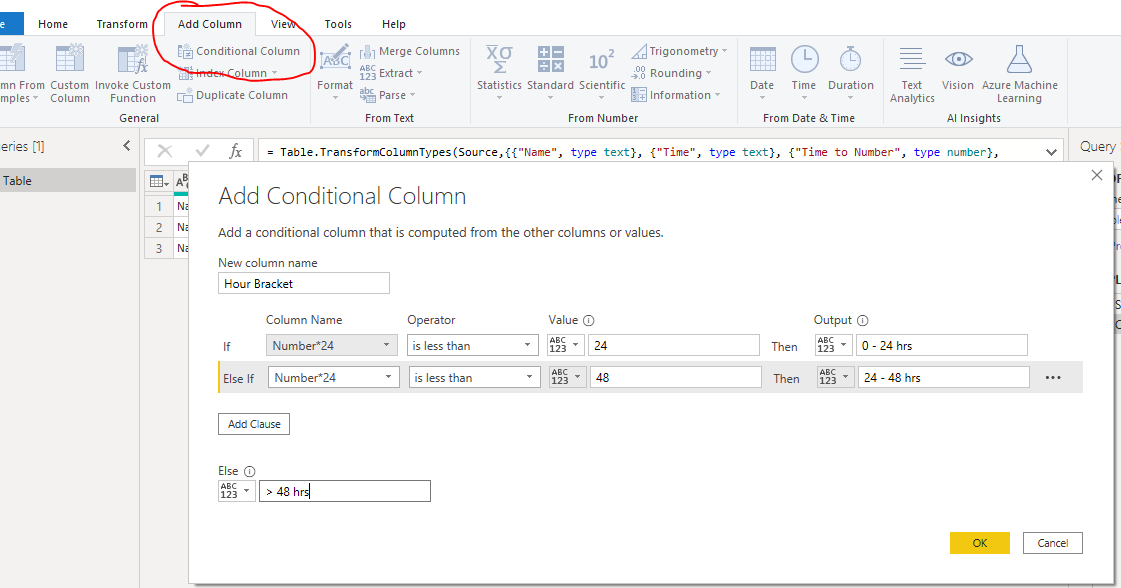Click the New column name field

point(304,283)
